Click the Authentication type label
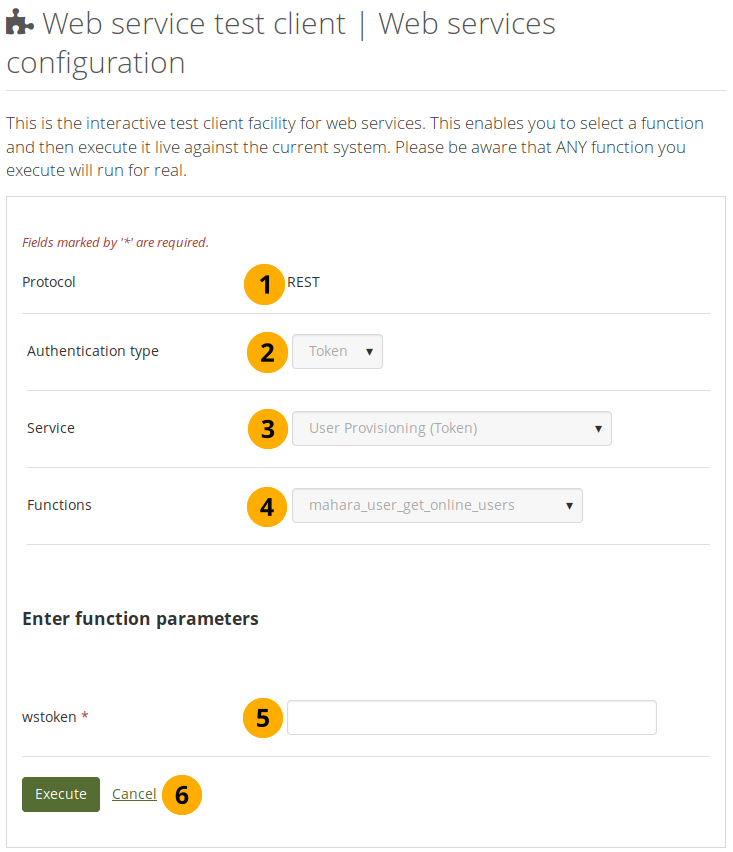Image resolution: width=733 pixels, height=852 pixels. 92,351
